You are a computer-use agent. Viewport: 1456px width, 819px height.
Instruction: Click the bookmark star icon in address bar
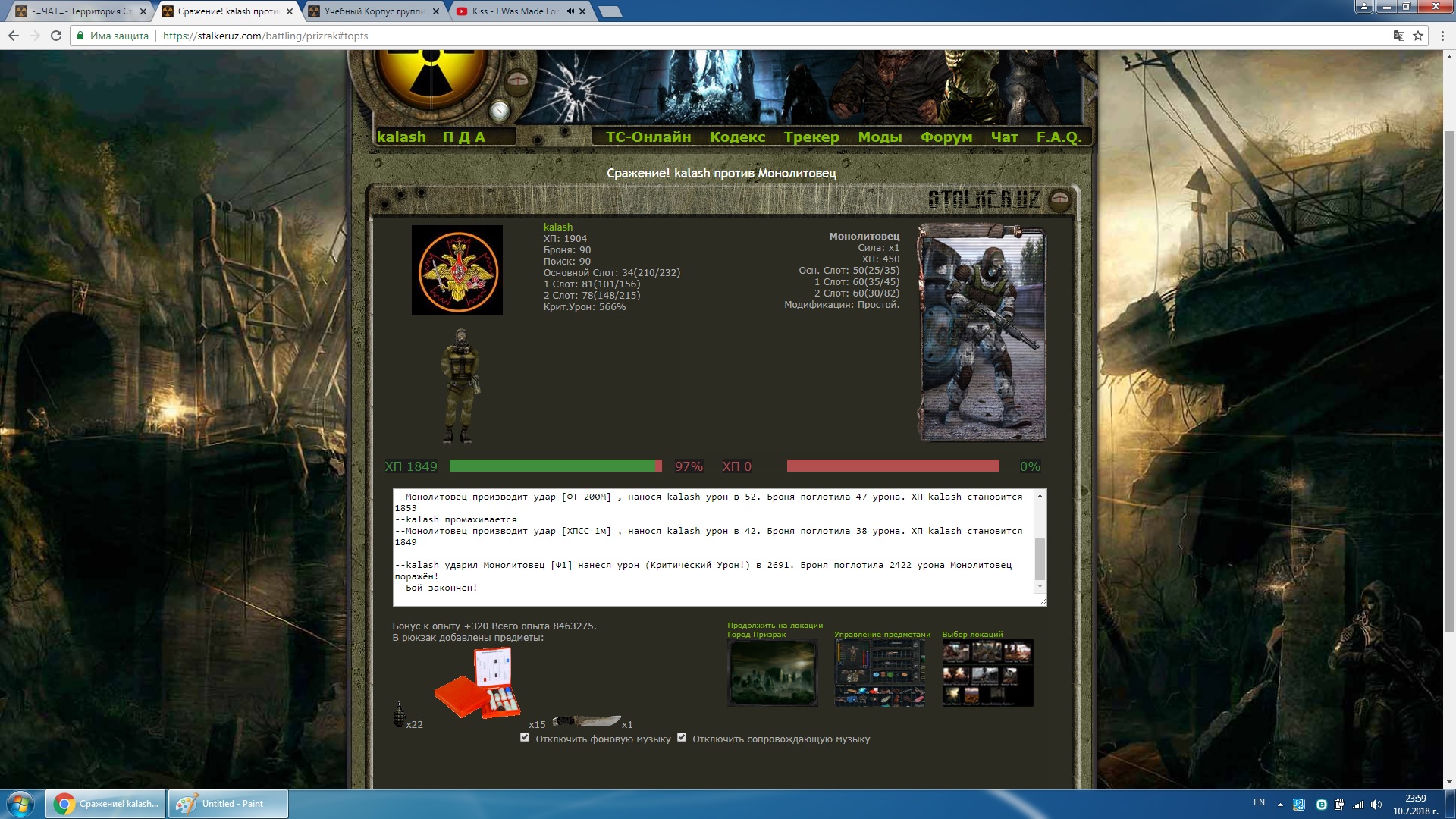(x=1418, y=36)
